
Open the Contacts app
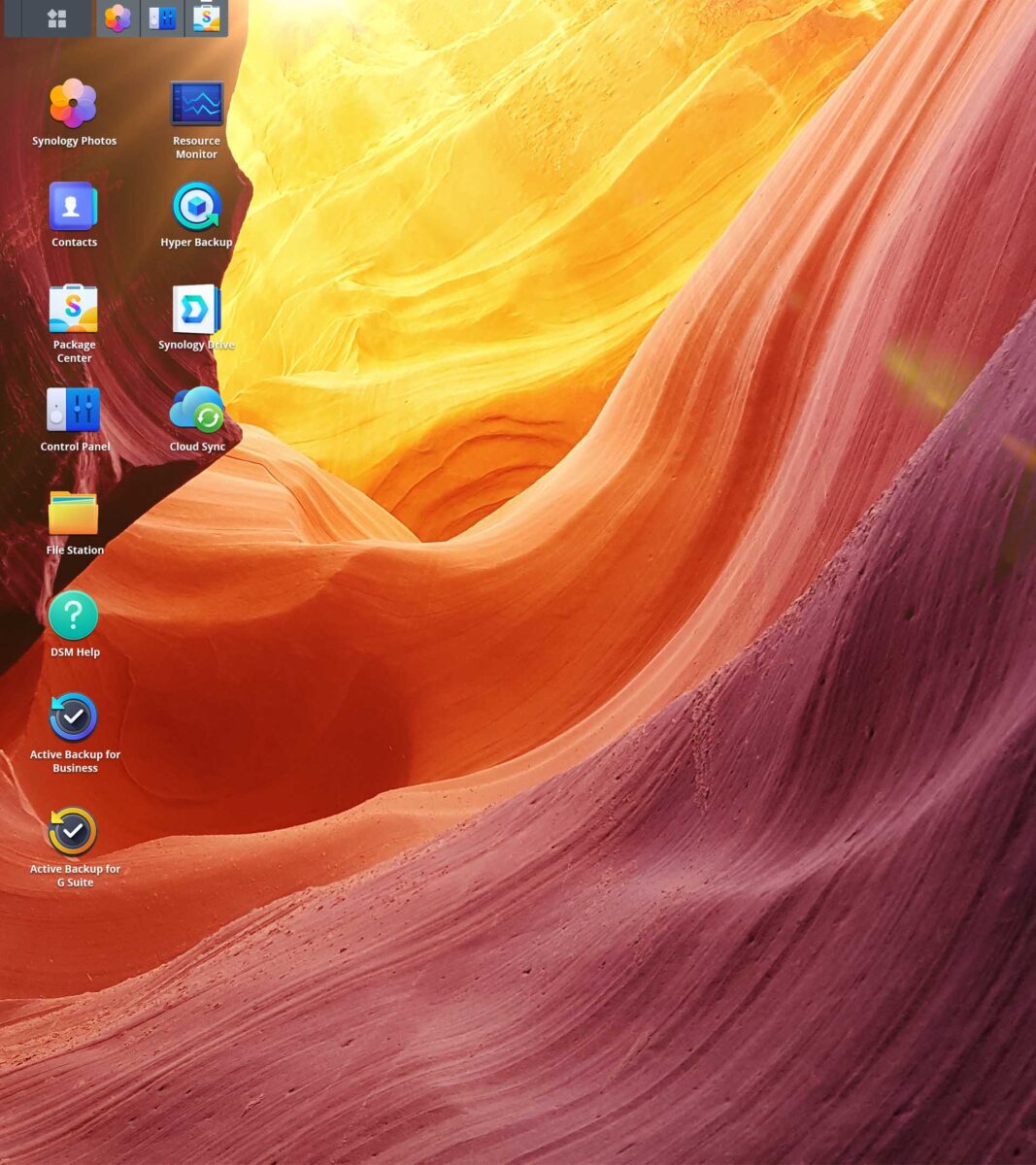point(74,204)
